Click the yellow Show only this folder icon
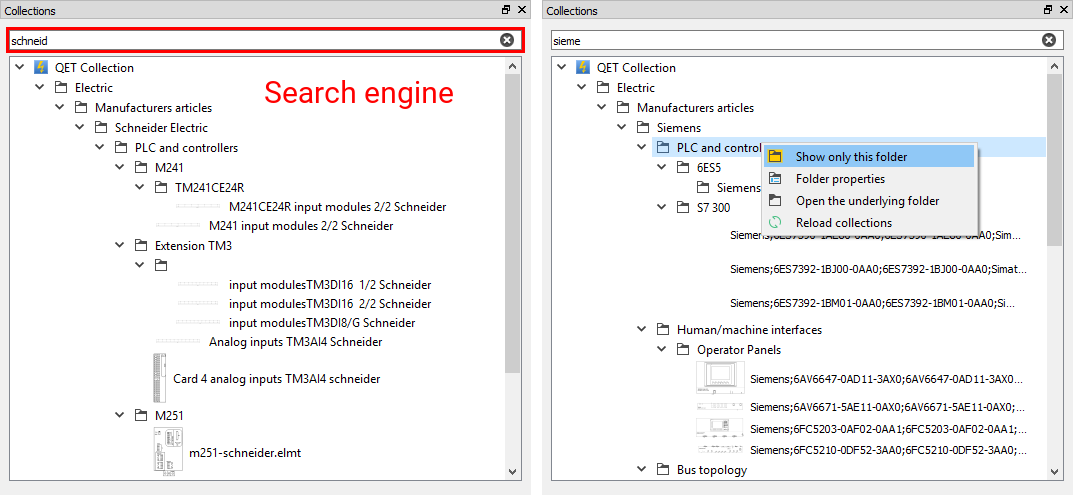The height and width of the screenshot is (495, 1073). [775, 156]
